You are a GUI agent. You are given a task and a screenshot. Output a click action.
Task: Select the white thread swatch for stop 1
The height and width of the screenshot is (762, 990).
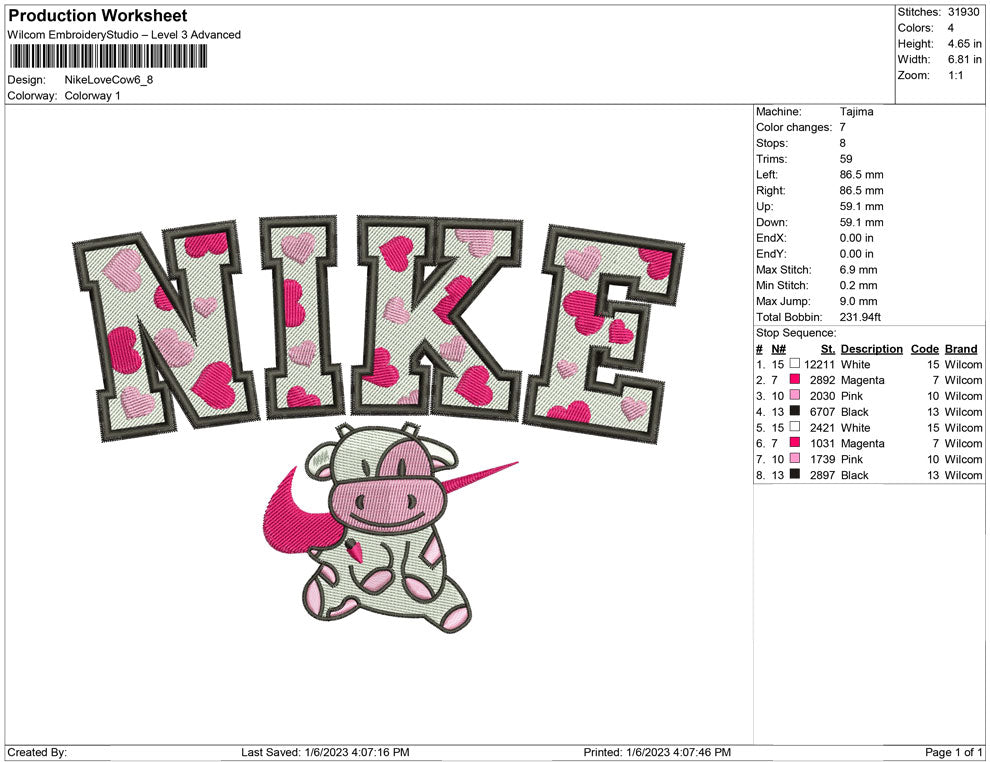pyautogui.click(x=793, y=364)
